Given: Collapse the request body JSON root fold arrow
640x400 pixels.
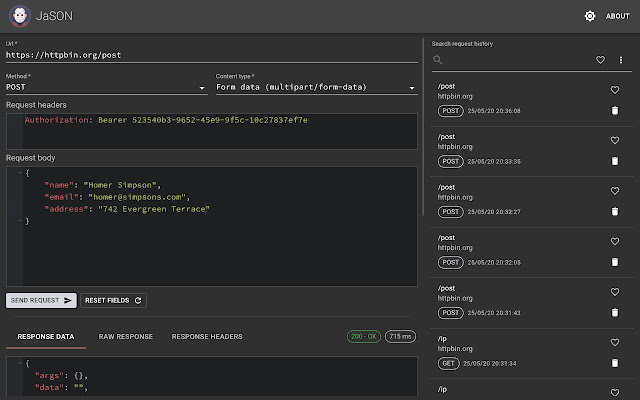Looking at the screenshot, I should [x=19, y=173].
